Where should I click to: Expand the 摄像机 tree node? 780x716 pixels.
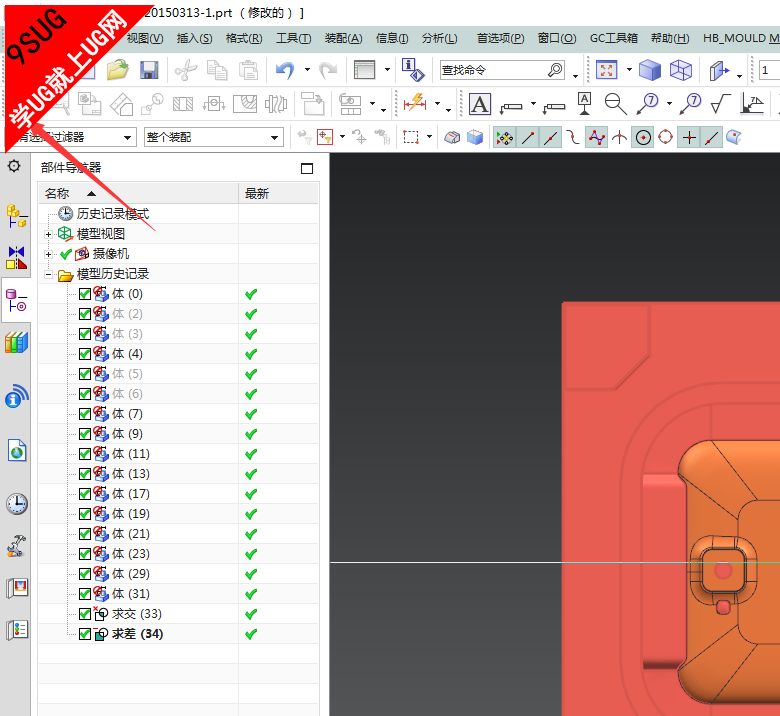coord(48,254)
